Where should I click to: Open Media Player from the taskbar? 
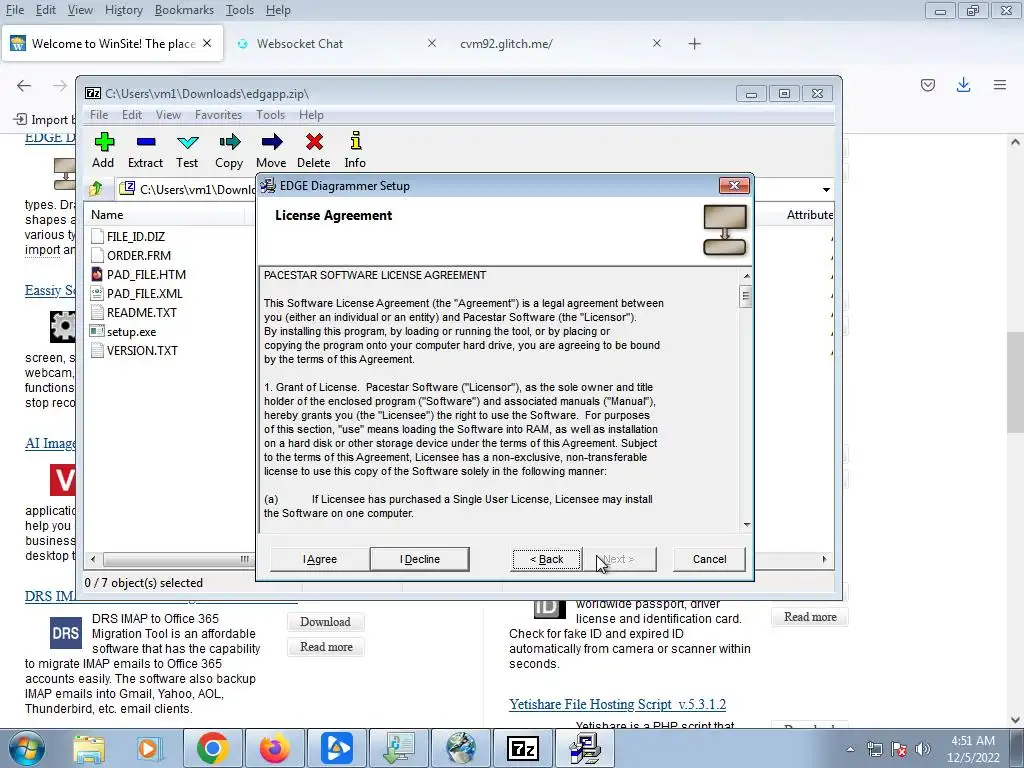click(x=149, y=748)
